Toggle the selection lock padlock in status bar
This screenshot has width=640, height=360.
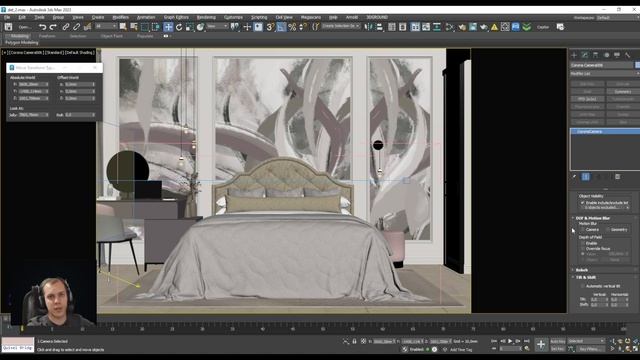click(354, 341)
